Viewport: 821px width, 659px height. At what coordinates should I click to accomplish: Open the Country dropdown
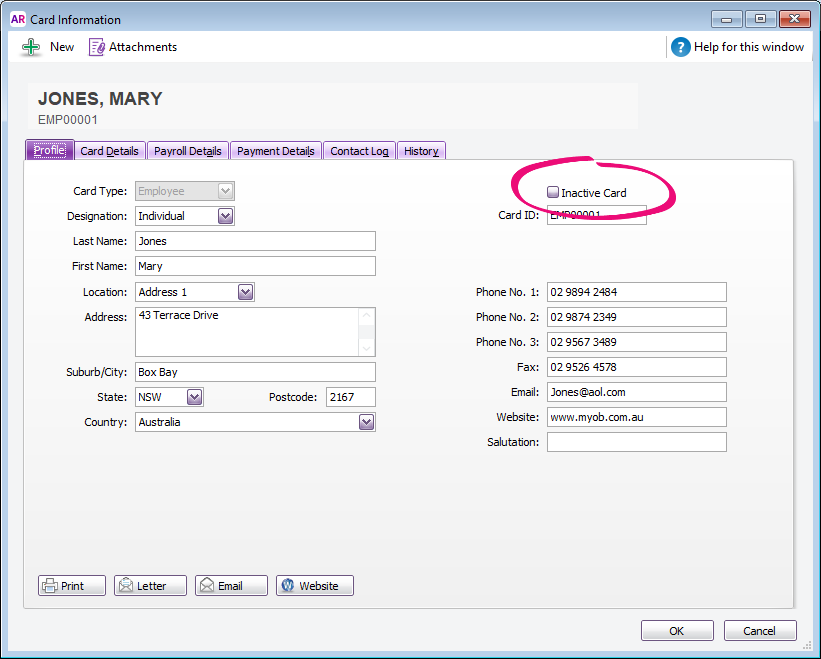tap(366, 422)
